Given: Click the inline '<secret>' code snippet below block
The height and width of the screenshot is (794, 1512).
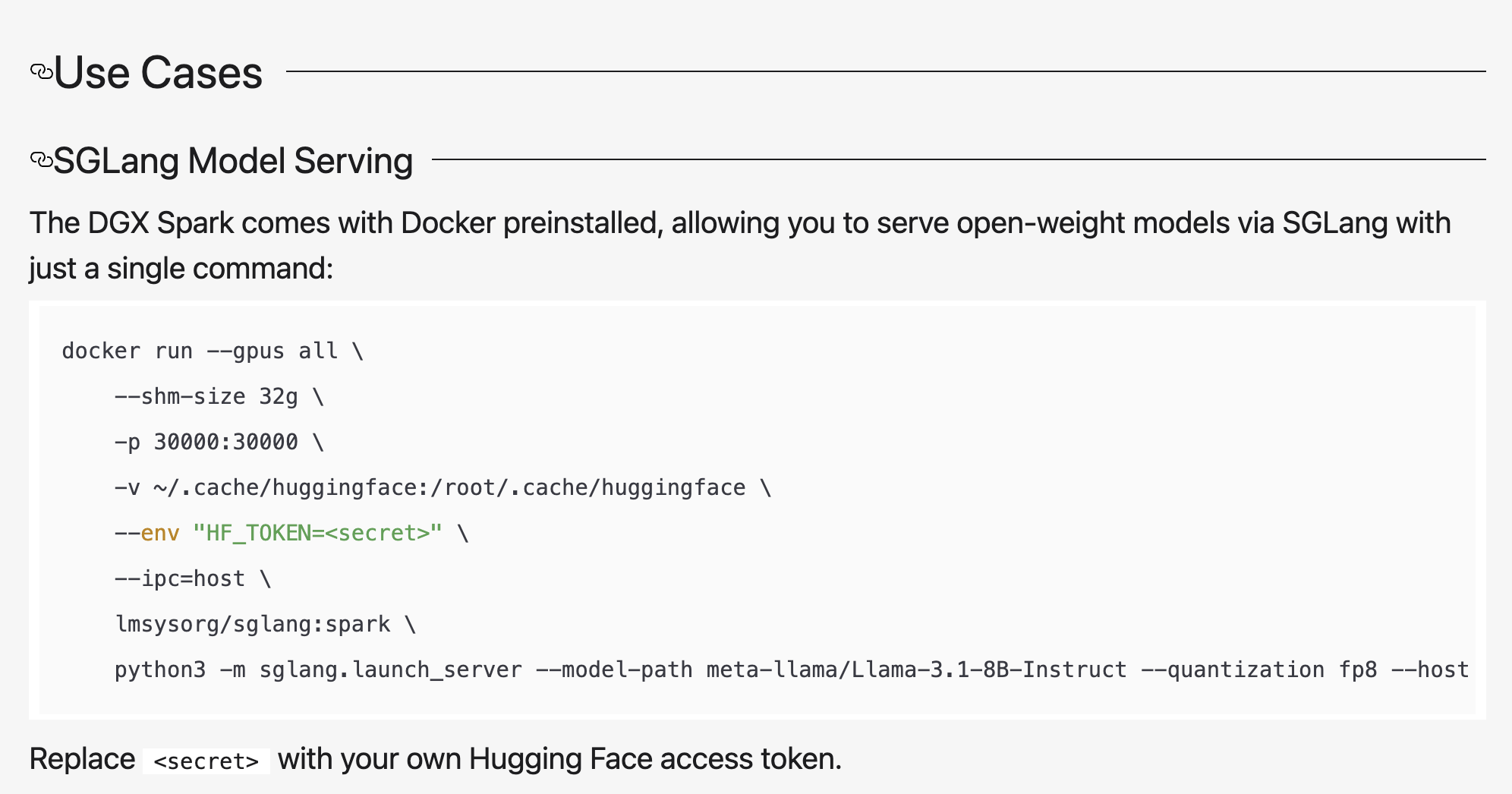Looking at the screenshot, I should click(206, 761).
